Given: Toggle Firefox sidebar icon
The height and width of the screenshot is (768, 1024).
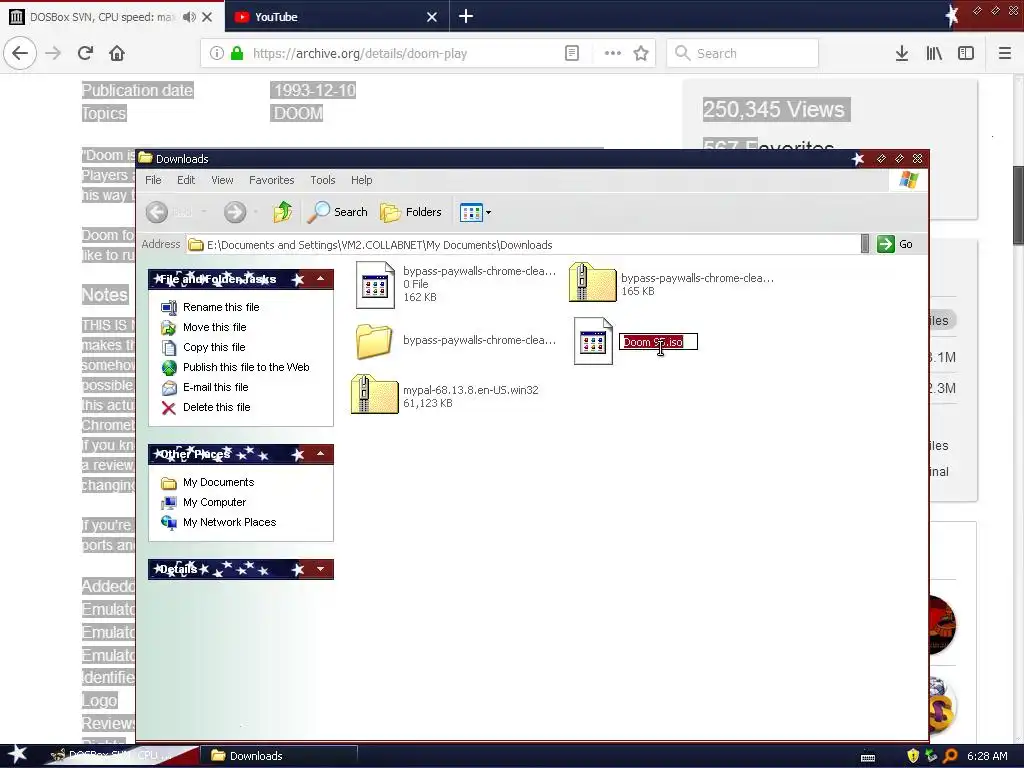Looking at the screenshot, I should 966,54.
